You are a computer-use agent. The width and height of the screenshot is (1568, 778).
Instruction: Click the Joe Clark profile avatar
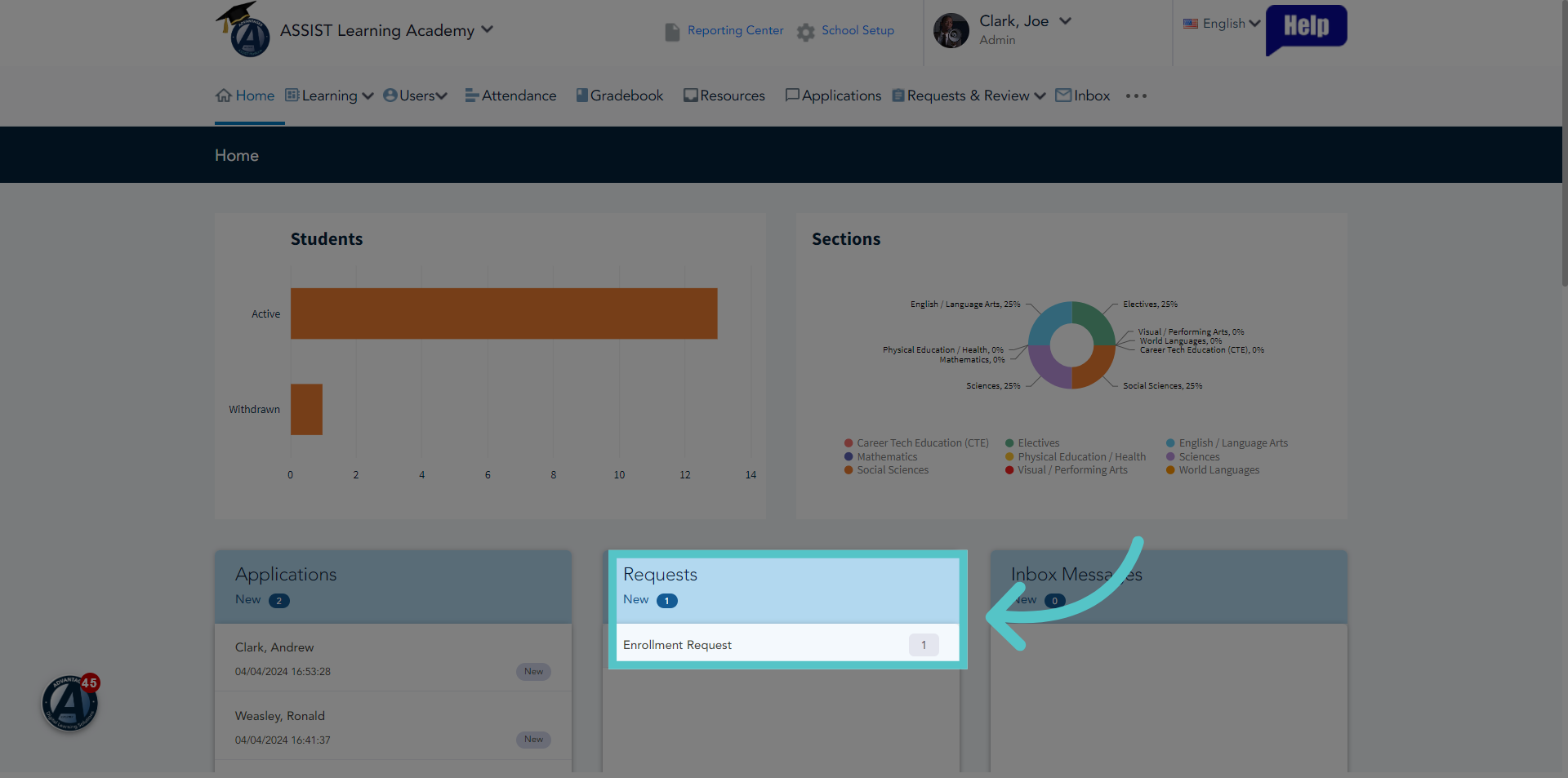tap(951, 31)
